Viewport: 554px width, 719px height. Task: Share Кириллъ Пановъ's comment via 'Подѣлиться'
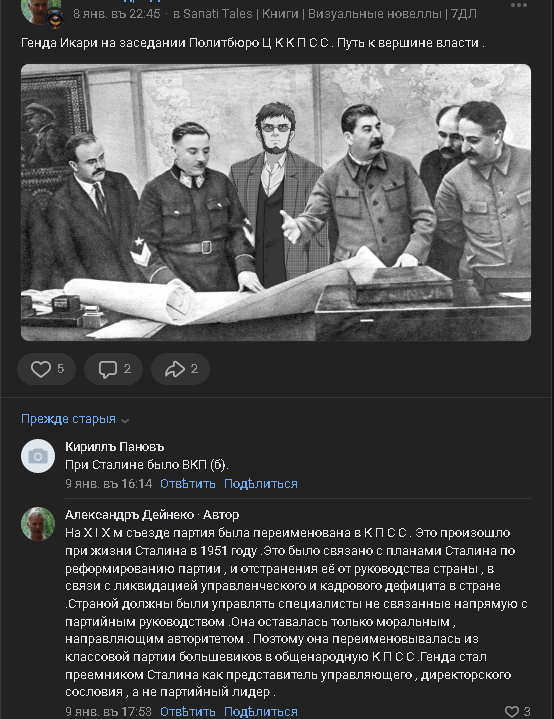260,484
